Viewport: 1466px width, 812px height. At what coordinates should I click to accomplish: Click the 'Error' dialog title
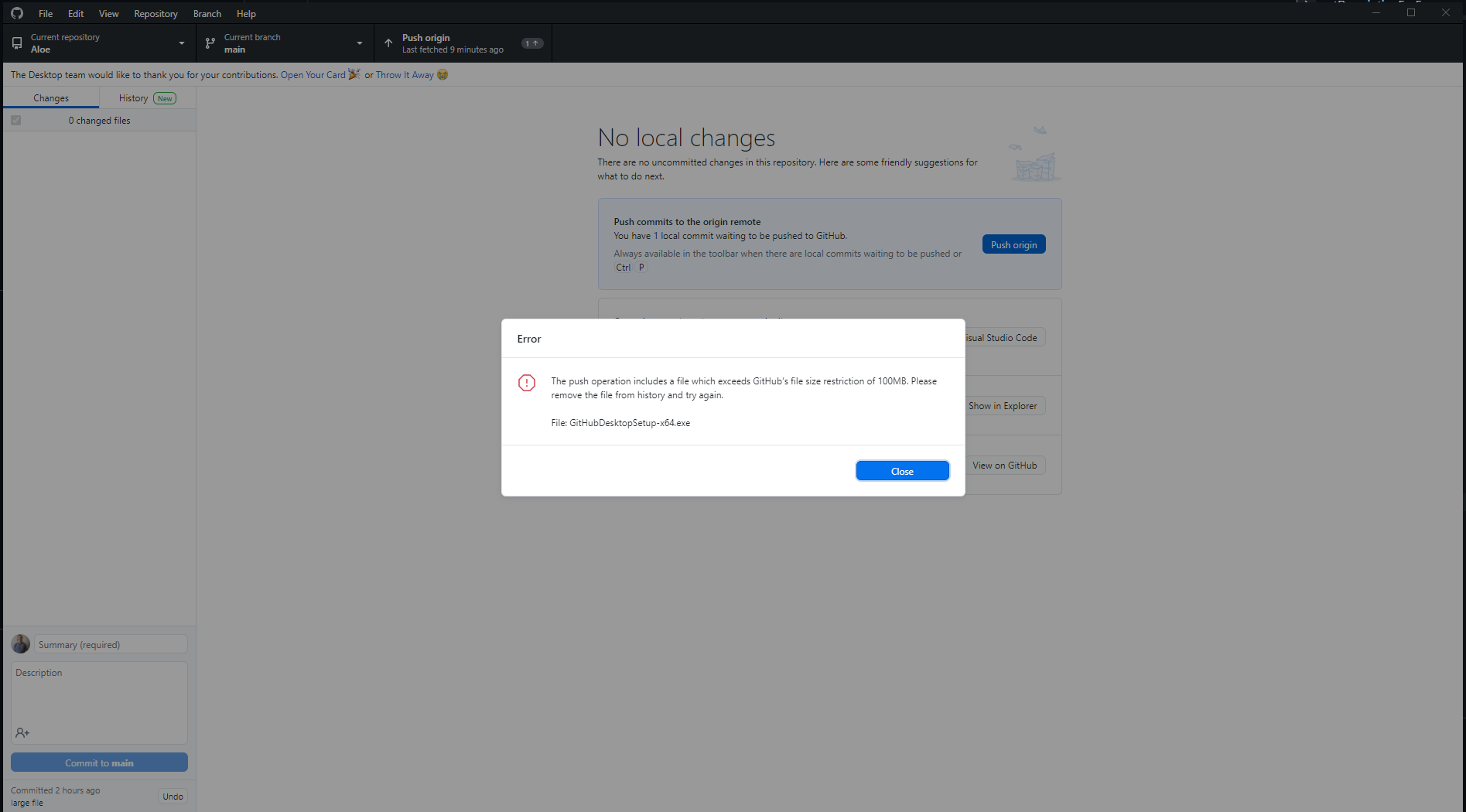pyautogui.click(x=529, y=339)
